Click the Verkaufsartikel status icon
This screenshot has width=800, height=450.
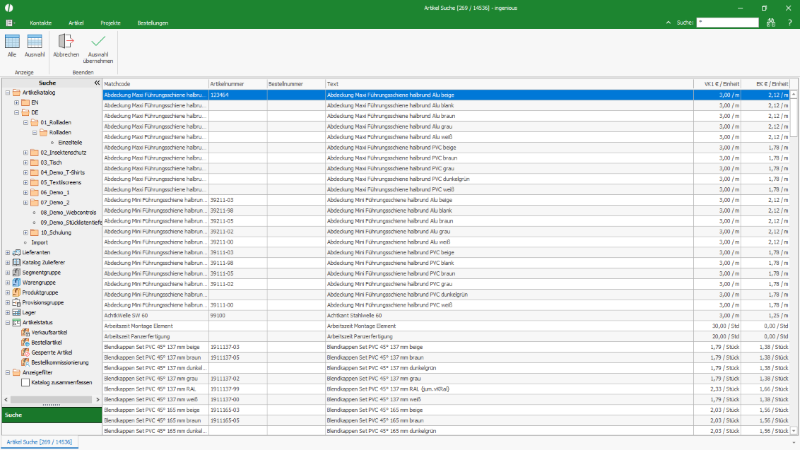pyautogui.click(x=25, y=333)
